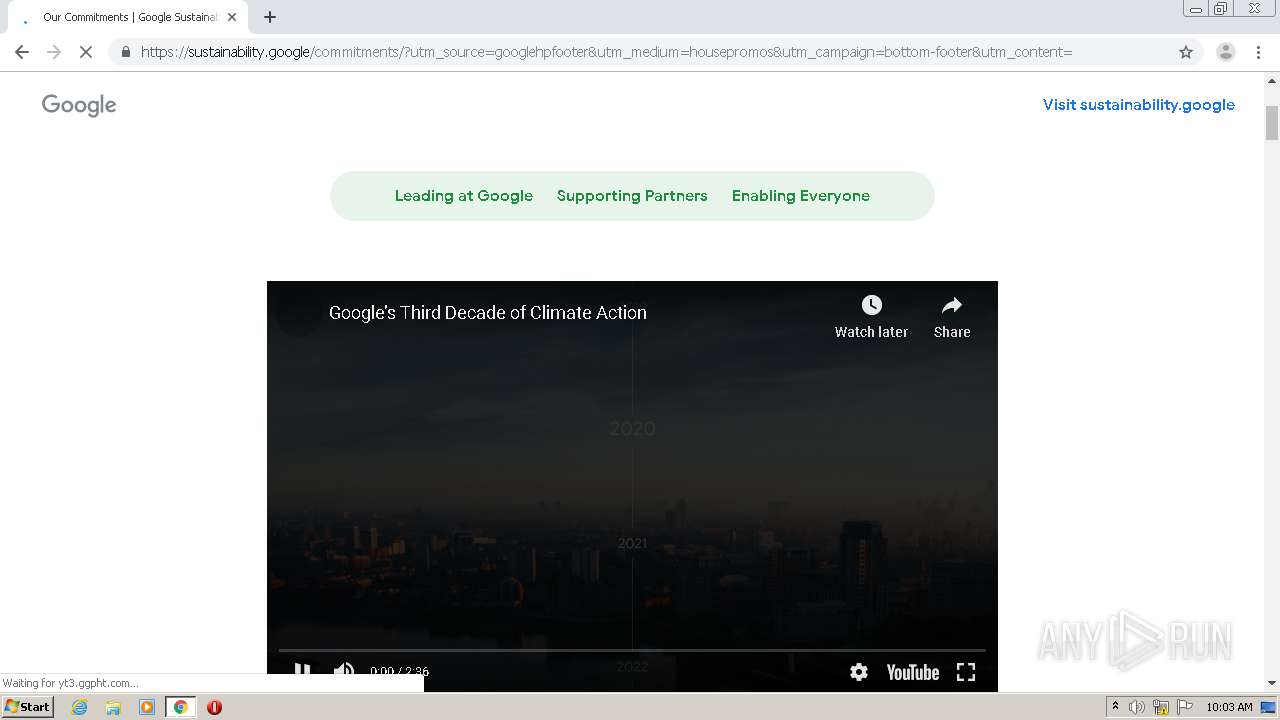Show hidden tray icons
This screenshot has height=720, width=1280.
(1116, 707)
